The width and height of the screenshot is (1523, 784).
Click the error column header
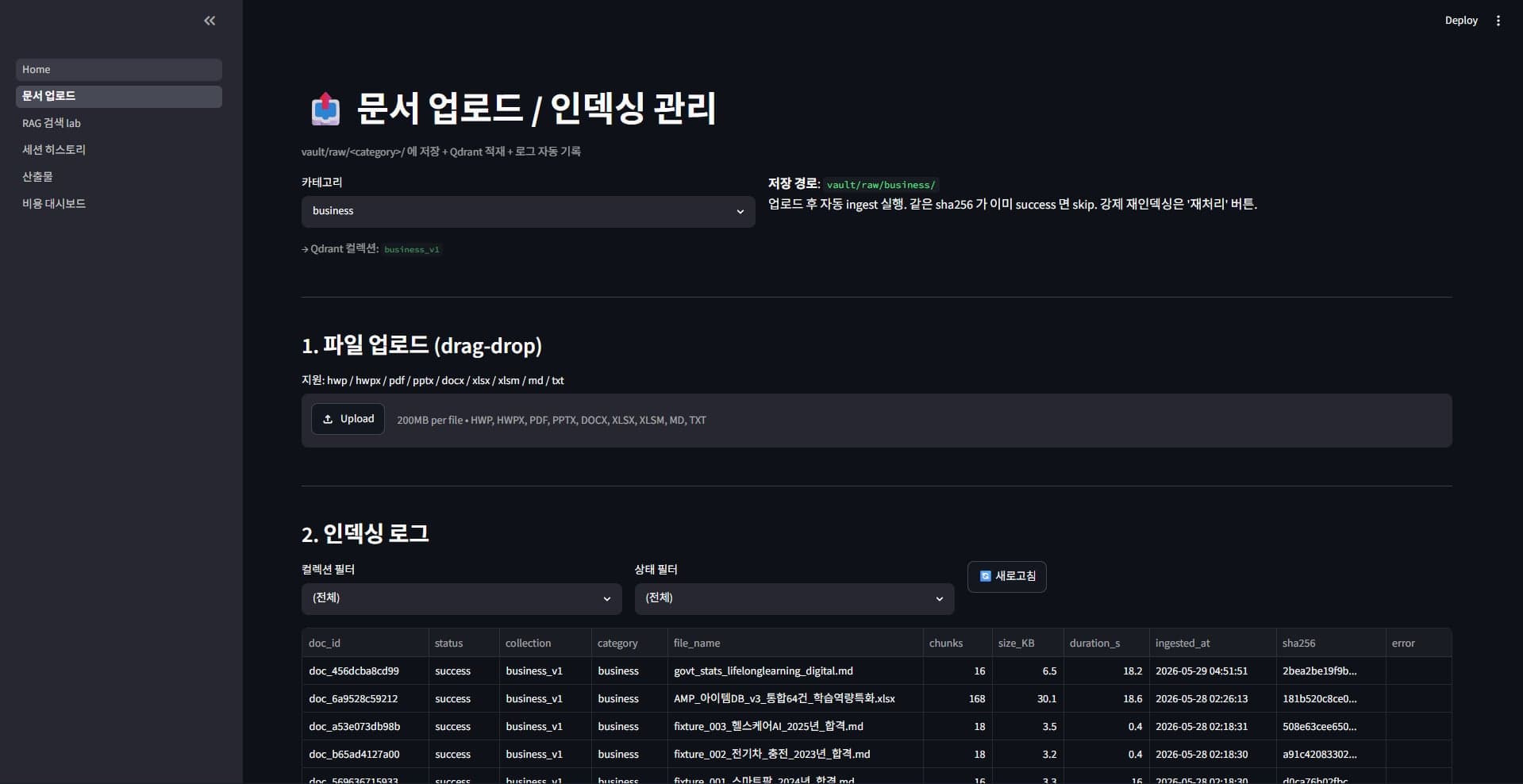(x=1418, y=643)
